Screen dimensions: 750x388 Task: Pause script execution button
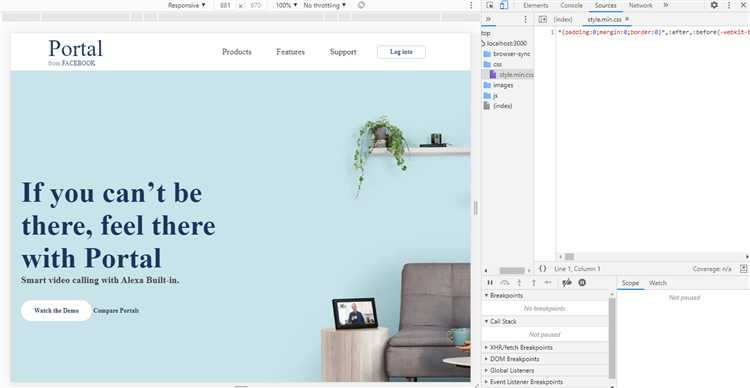[490, 283]
